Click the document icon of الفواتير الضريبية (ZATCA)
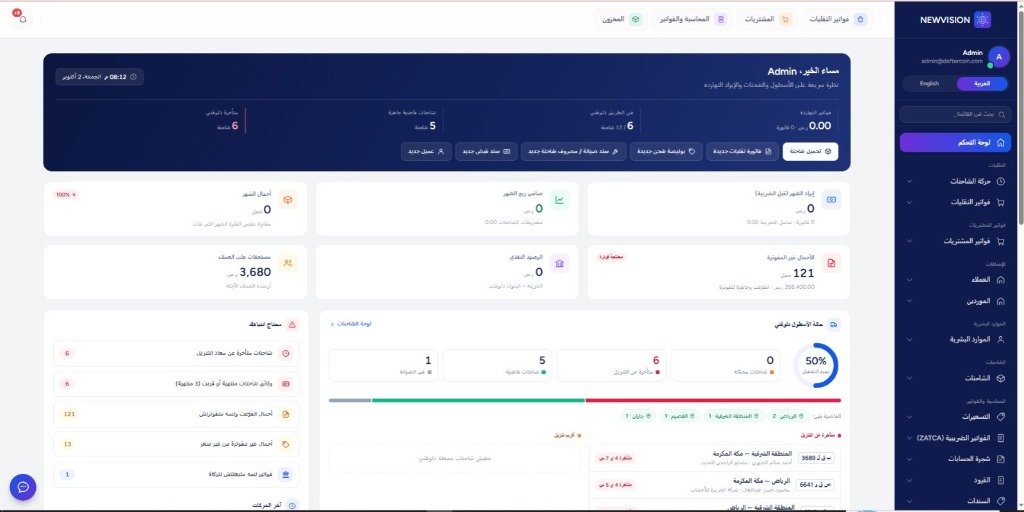Viewport: 1024px width, 512px height. coord(1001,438)
